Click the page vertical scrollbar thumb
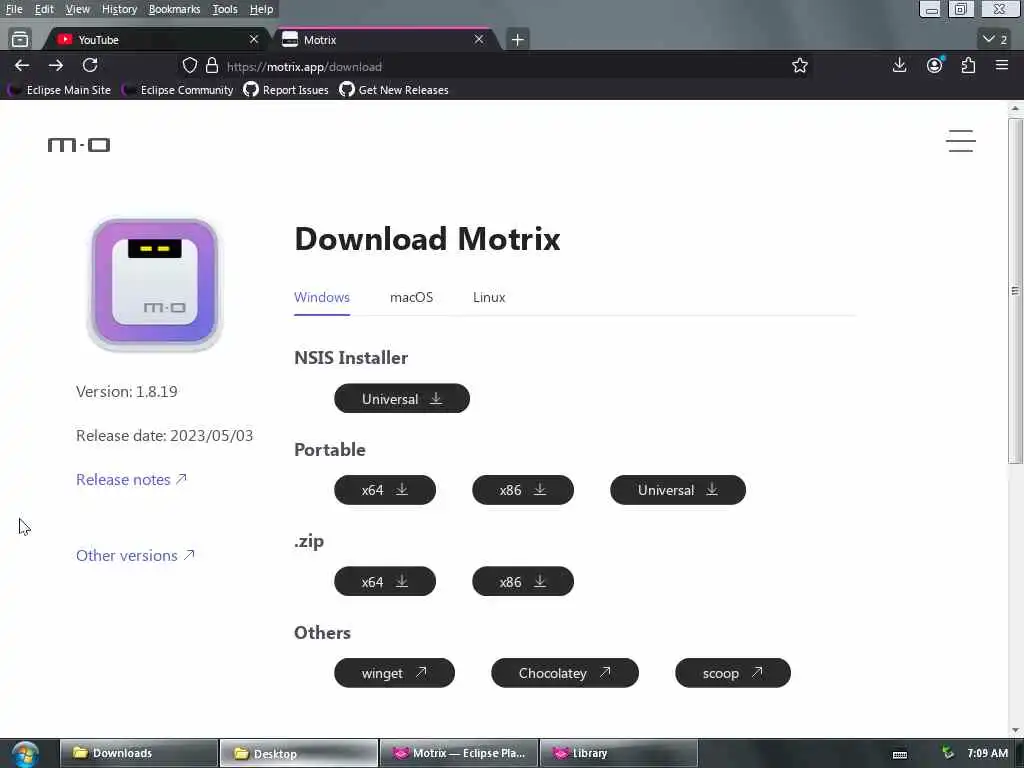The height and width of the screenshot is (768, 1024). 1015,291
